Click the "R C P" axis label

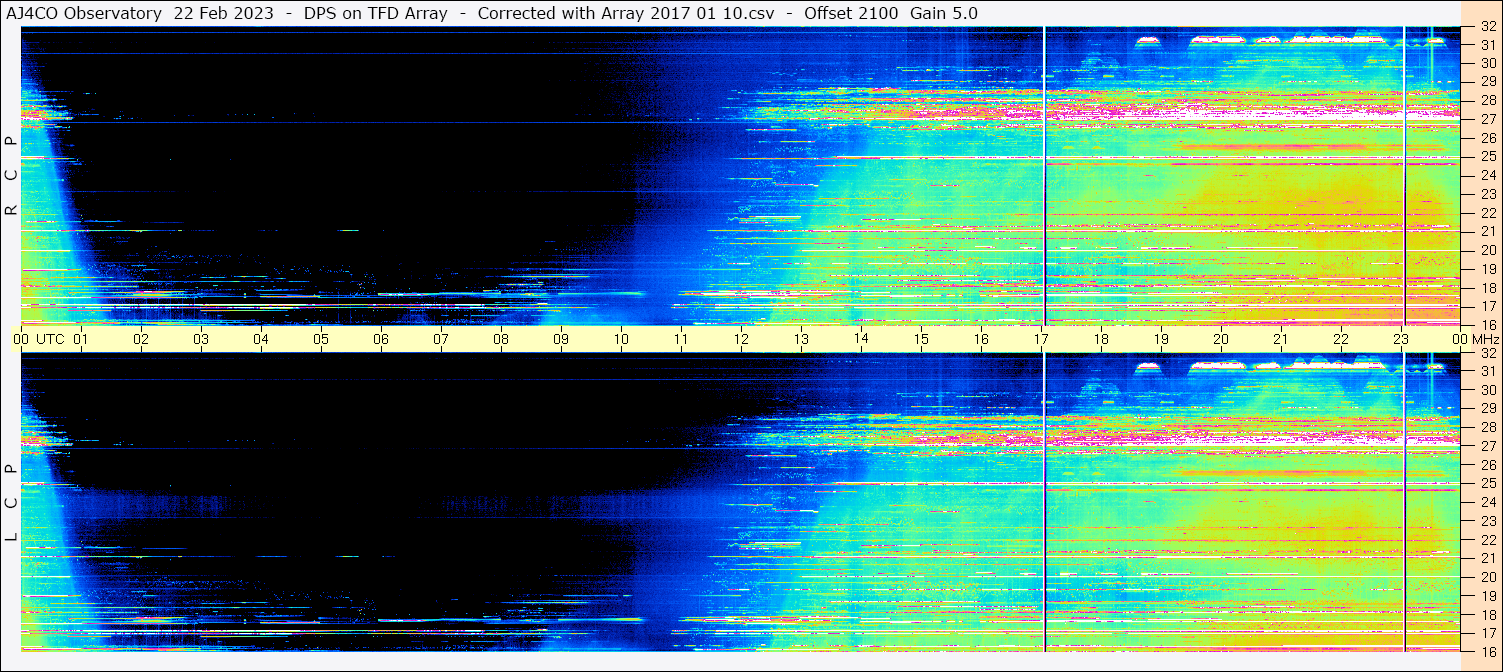(x=11, y=177)
